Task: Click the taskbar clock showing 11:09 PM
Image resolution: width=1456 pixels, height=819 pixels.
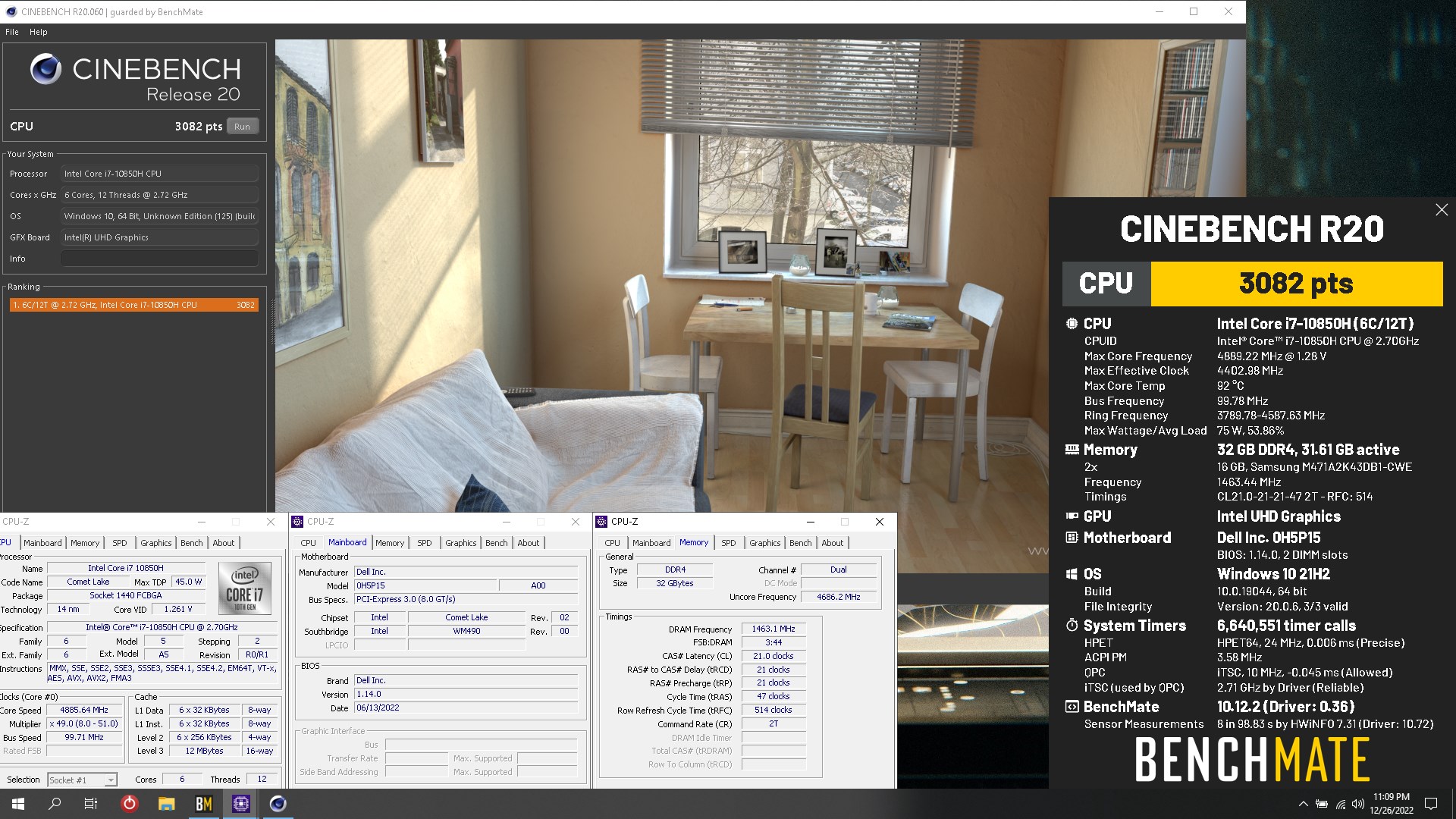Action: tap(1392, 804)
